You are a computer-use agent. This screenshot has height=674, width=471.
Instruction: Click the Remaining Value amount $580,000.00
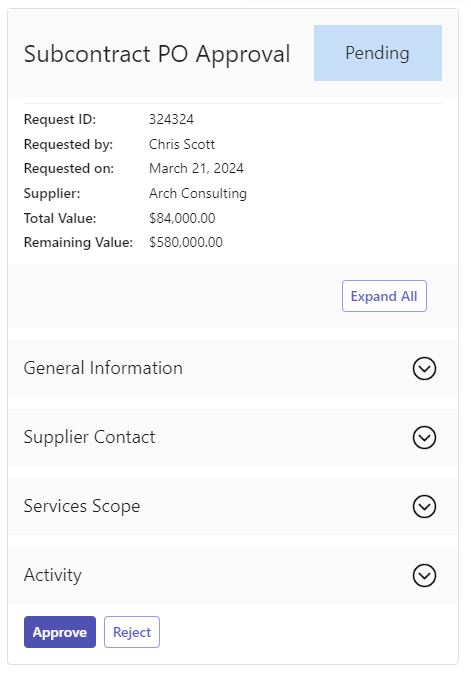point(186,242)
